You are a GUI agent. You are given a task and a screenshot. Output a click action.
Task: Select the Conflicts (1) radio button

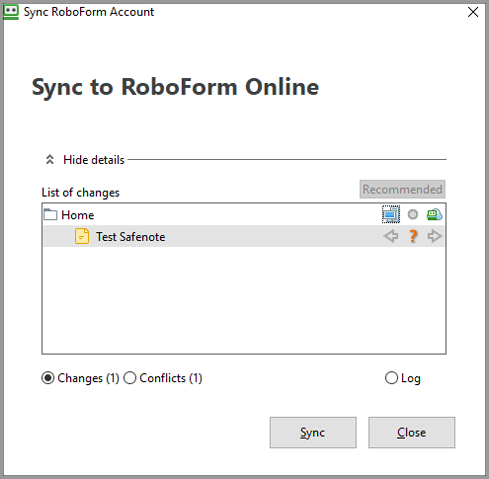[130, 378]
